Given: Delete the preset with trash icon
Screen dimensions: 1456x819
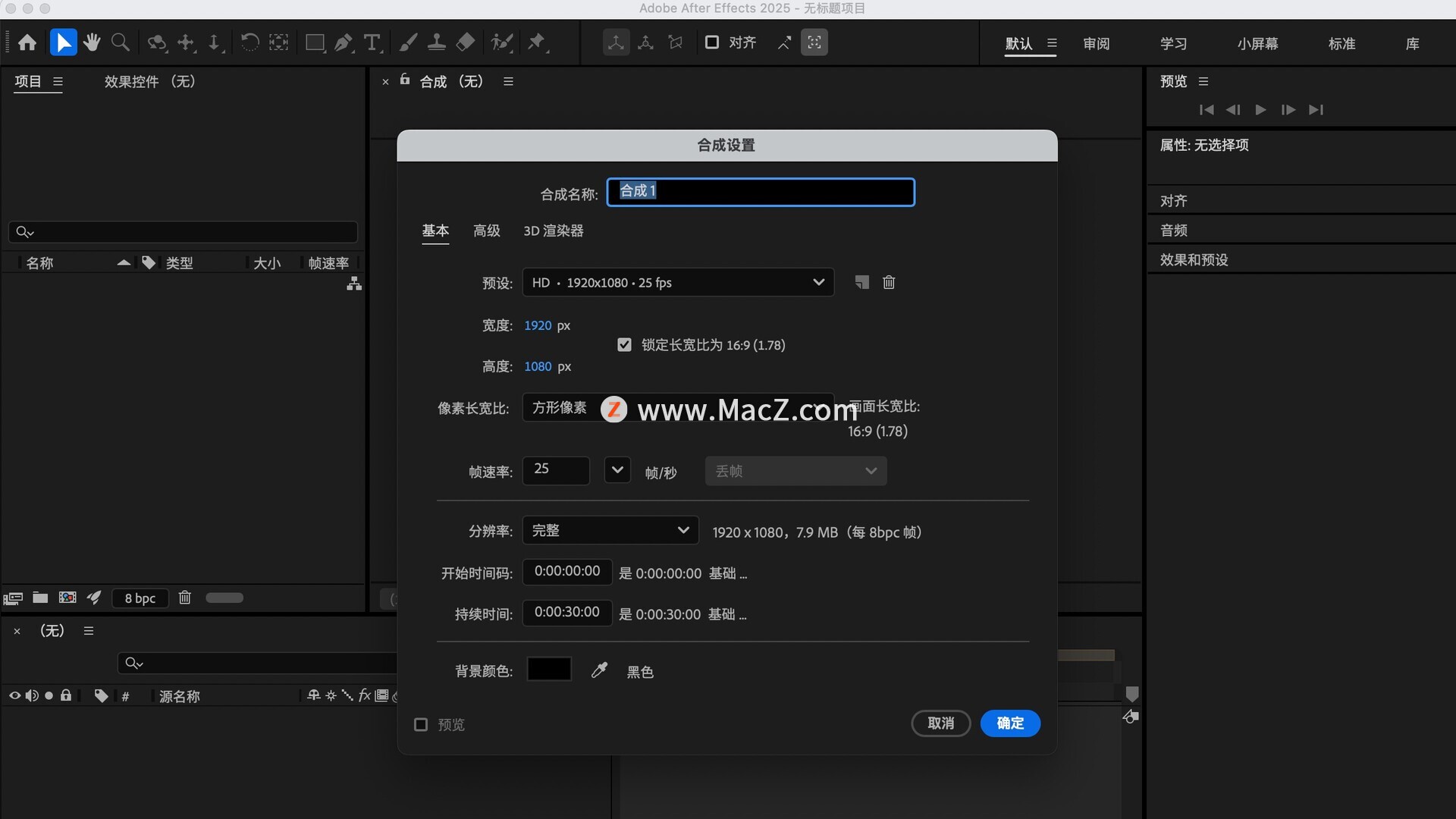Looking at the screenshot, I should pos(889,282).
